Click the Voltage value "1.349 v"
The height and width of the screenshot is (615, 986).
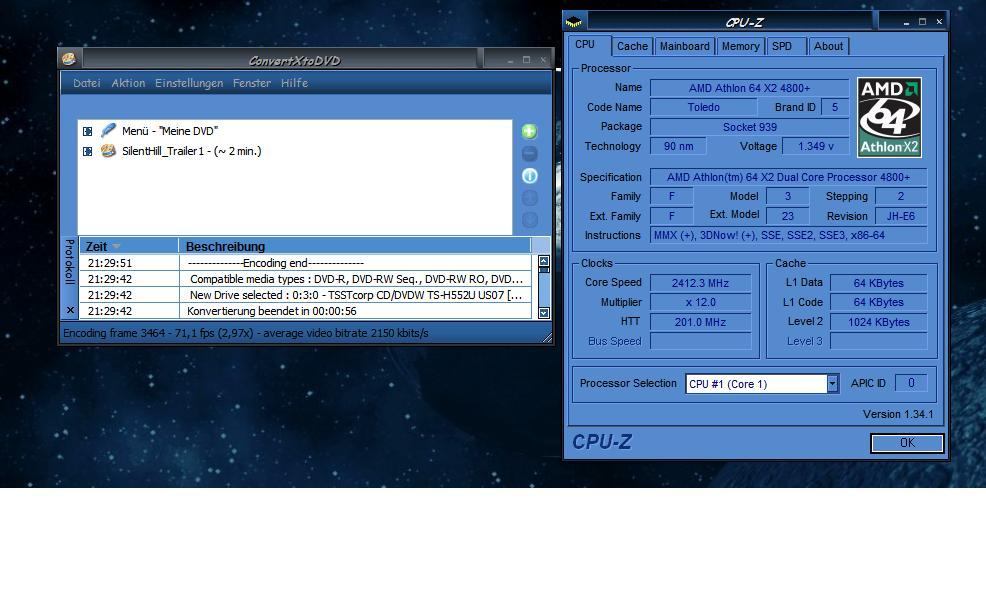coord(815,147)
